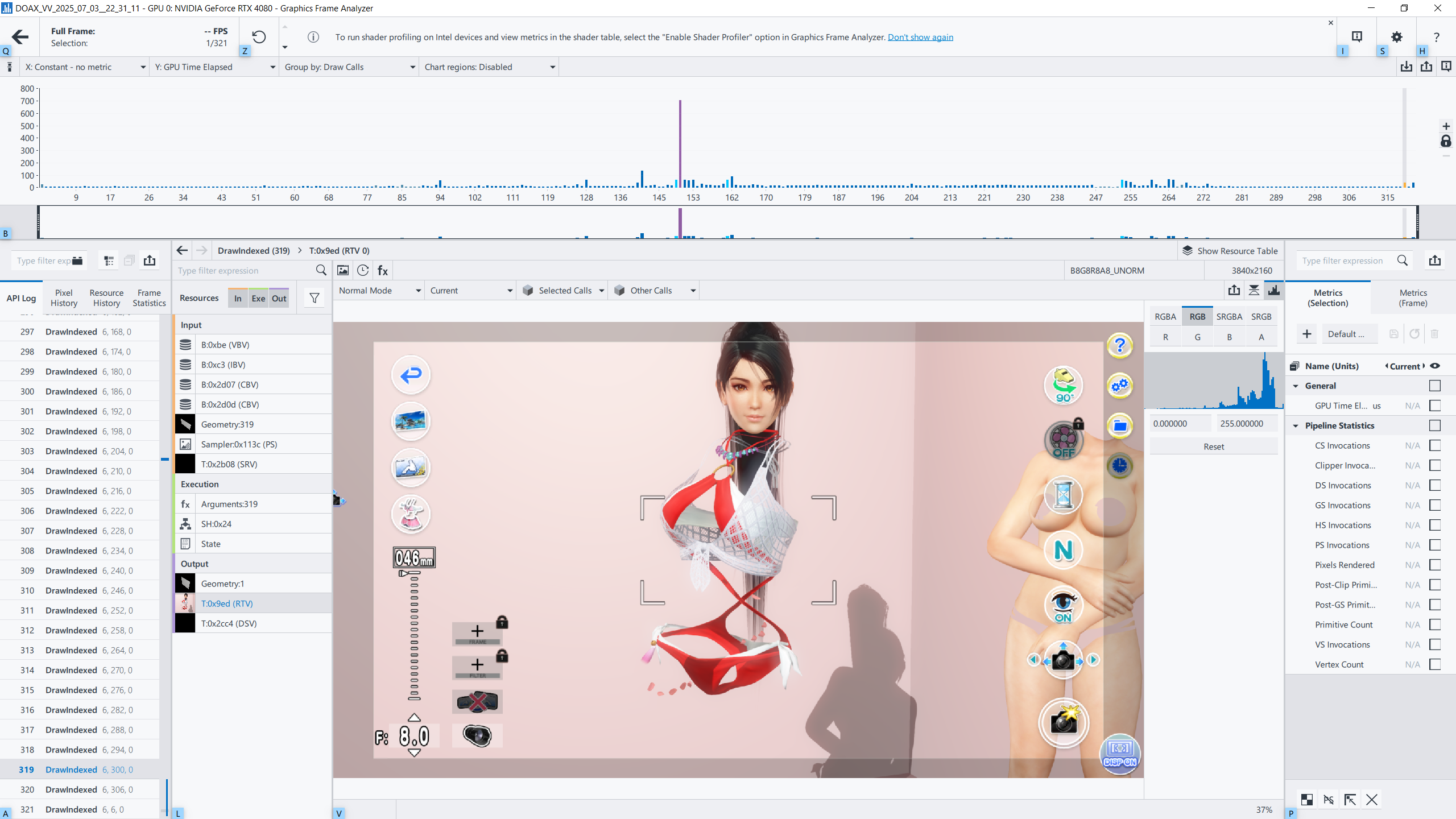Click the DrawIndexed (319) breadcrumb
Image resolution: width=1456 pixels, height=819 pixels.
[254, 250]
